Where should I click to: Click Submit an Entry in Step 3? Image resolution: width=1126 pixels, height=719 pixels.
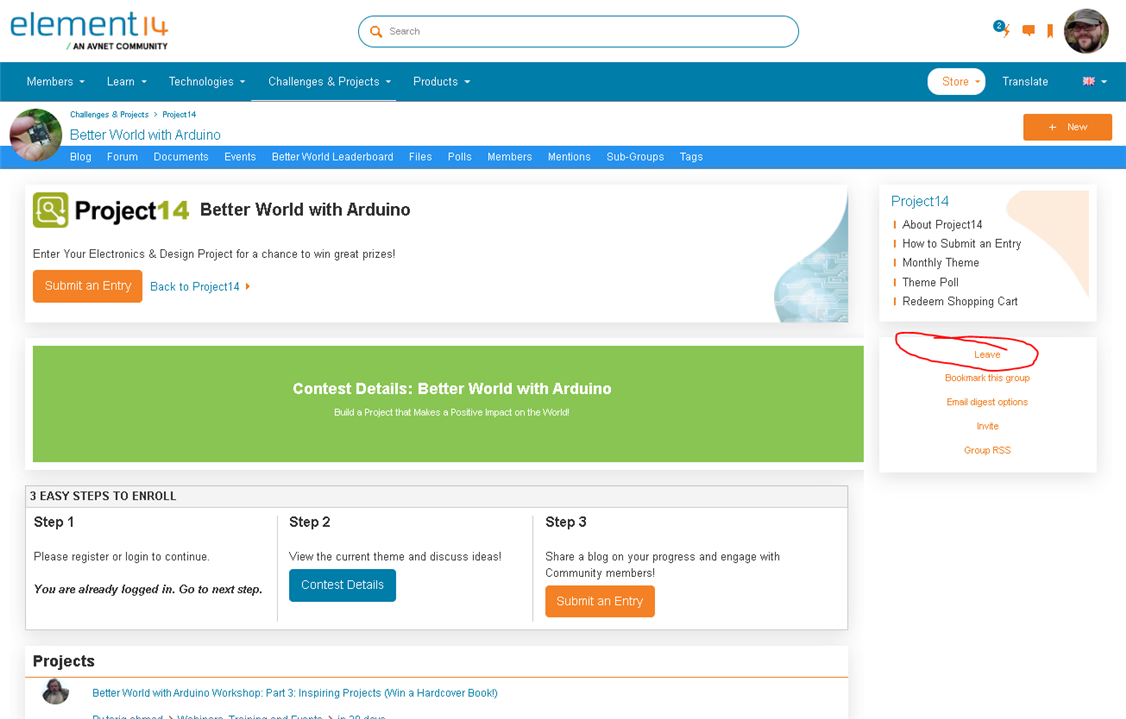coord(600,601)
